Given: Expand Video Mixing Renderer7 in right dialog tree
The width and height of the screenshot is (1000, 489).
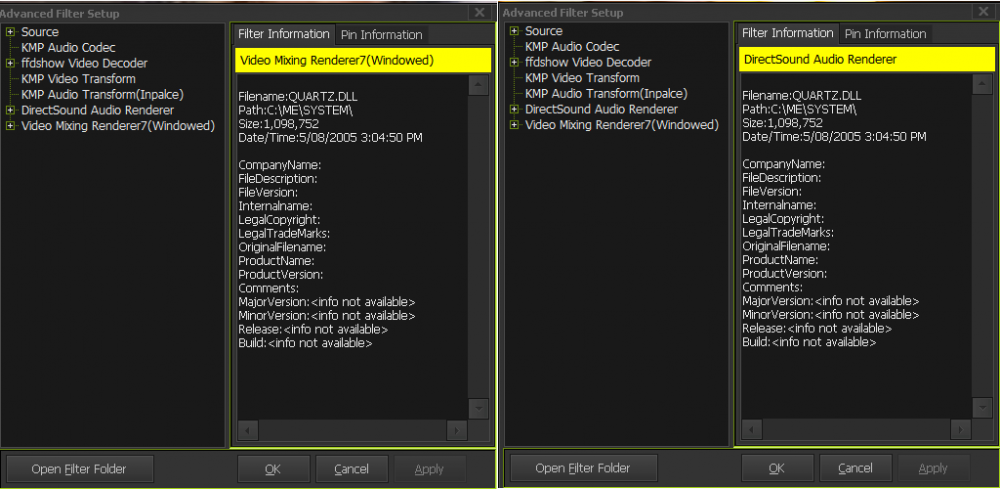Looking at the screenshot, I should click(x=514, y=125).
